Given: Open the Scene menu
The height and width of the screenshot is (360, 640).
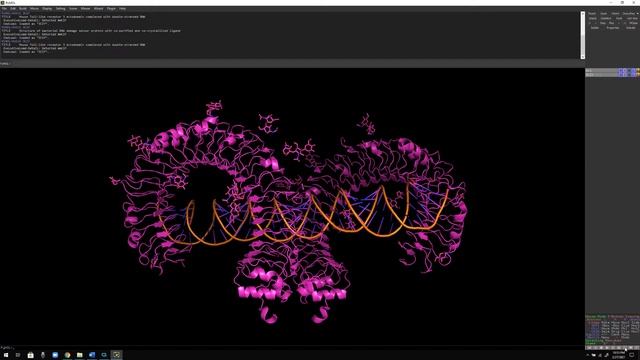Looking at the screenshot, I should pos(73,9).
